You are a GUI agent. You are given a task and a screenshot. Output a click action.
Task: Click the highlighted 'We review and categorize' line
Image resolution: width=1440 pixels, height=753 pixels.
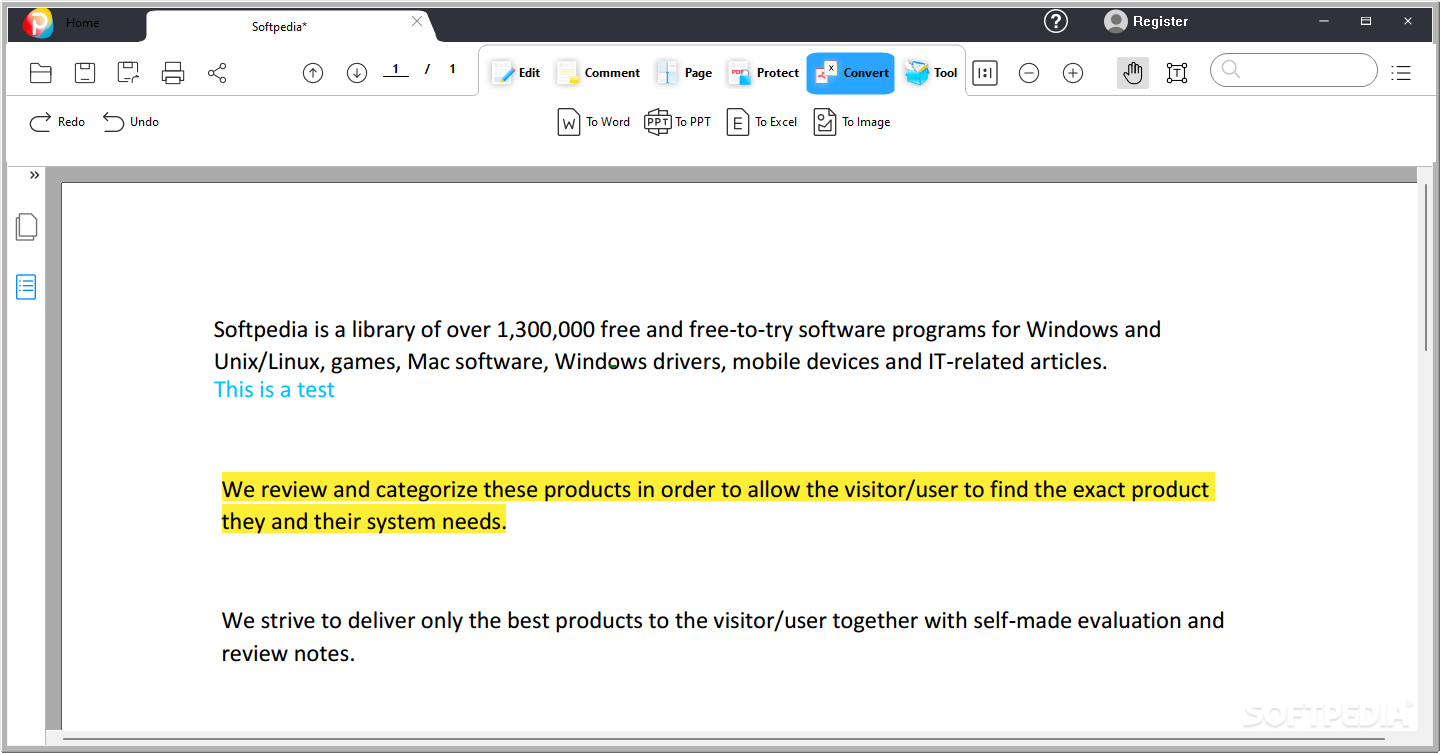click(716, 490)
